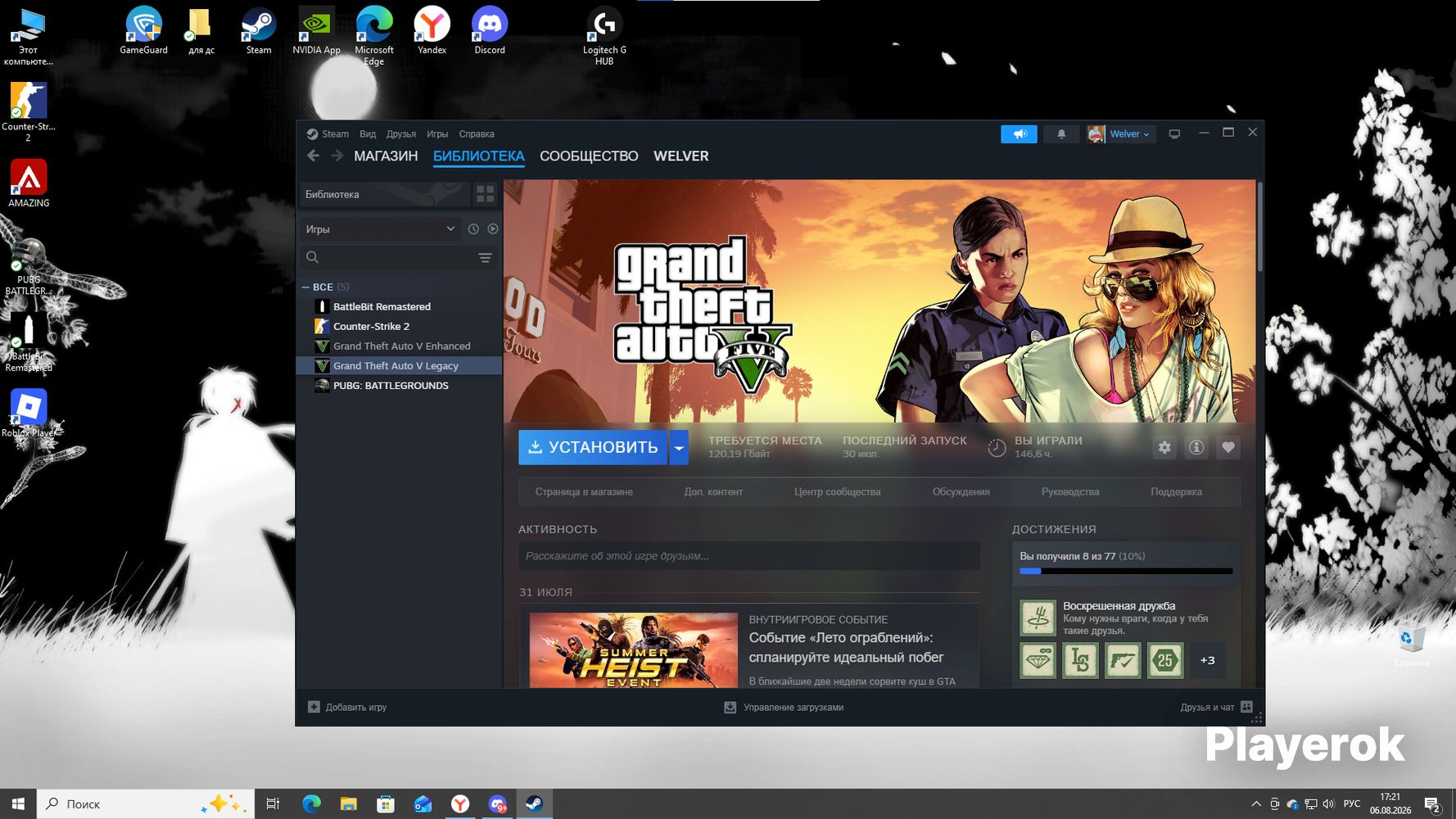Go forward in Steam navigation
1456x819 pixels.
[x=337, y=156]
